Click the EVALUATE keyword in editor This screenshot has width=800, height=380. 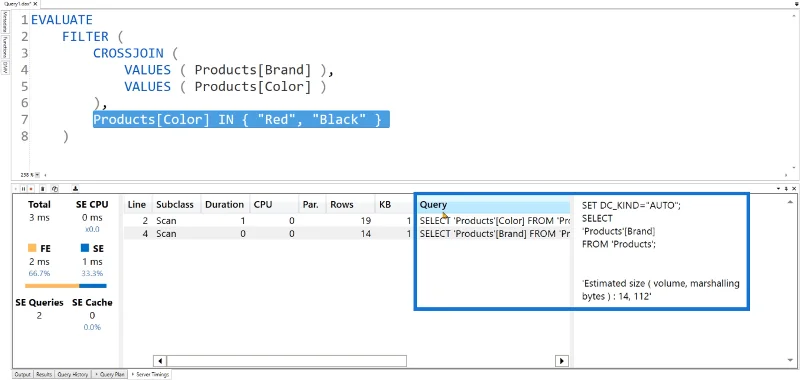(62, 20)
